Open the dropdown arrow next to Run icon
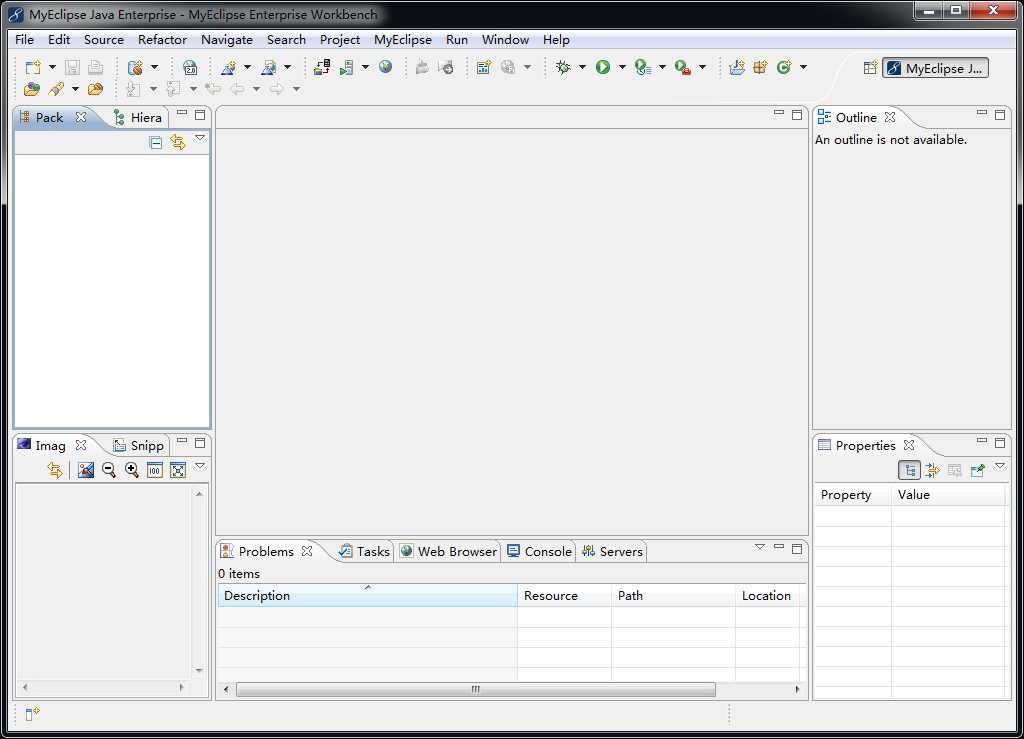 (622, 67)
